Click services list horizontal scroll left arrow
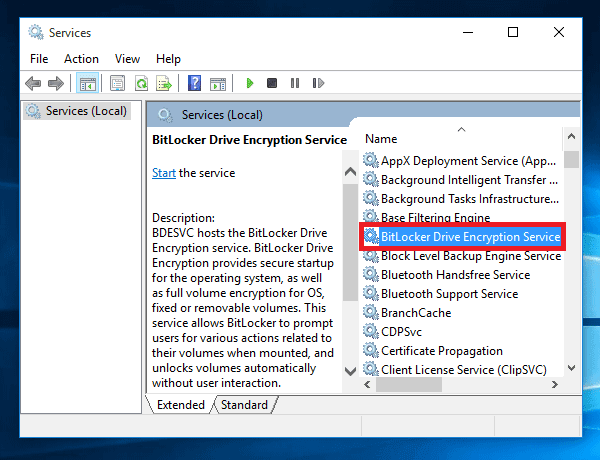 (x=368, y=384)
